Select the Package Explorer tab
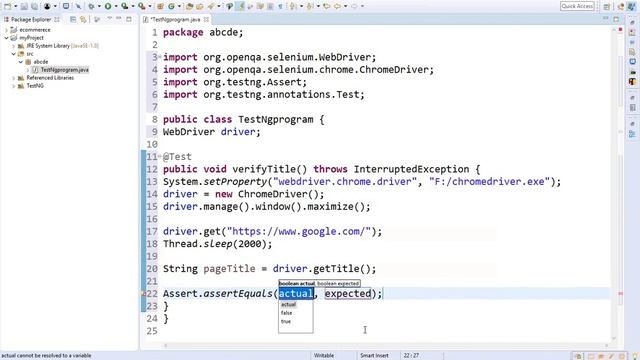Screen dimensions: 640x360 [x=31, y=19]
